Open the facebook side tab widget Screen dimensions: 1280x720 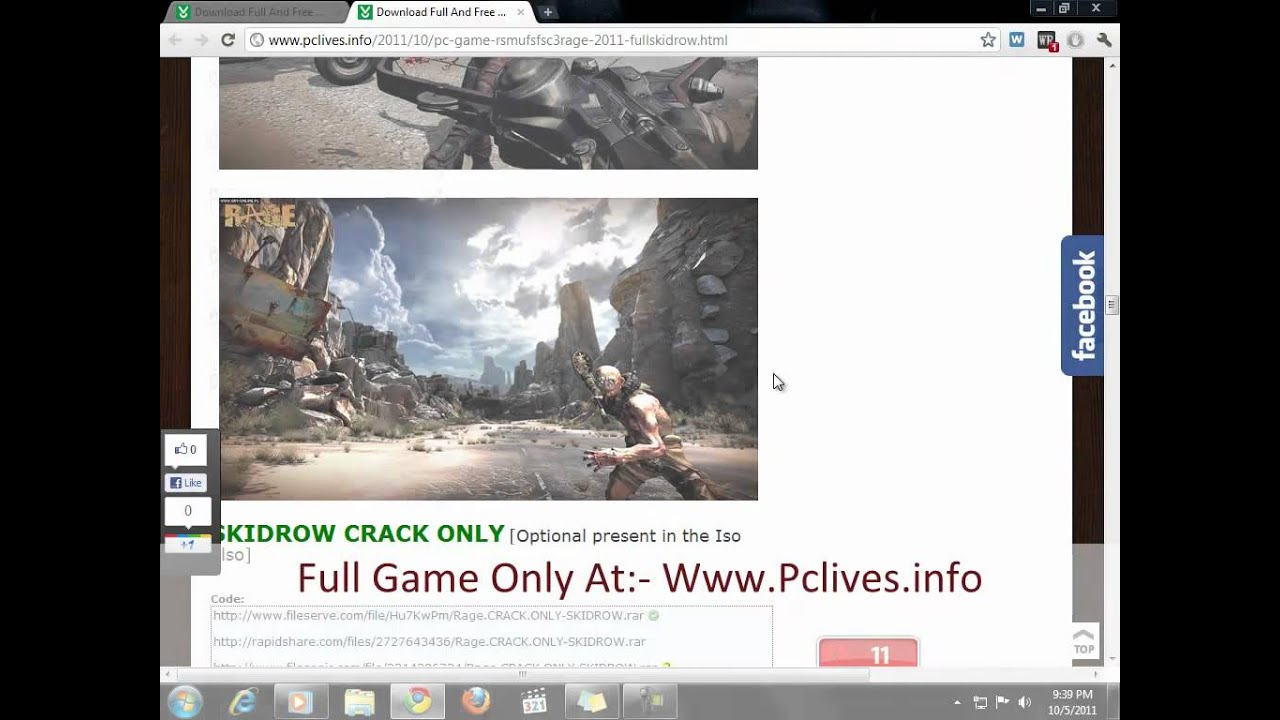click(1082, 305)
